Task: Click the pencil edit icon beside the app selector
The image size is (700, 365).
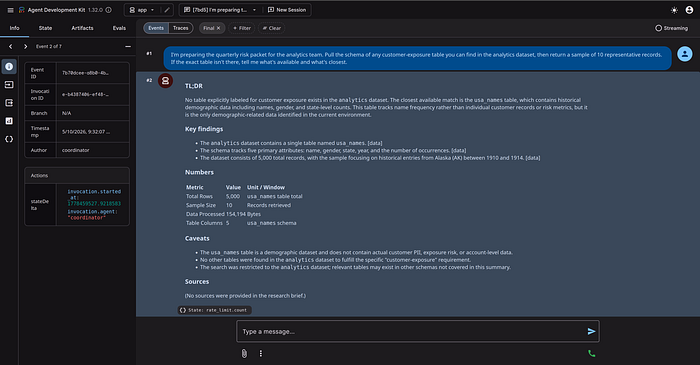Action: coord(167,10)
